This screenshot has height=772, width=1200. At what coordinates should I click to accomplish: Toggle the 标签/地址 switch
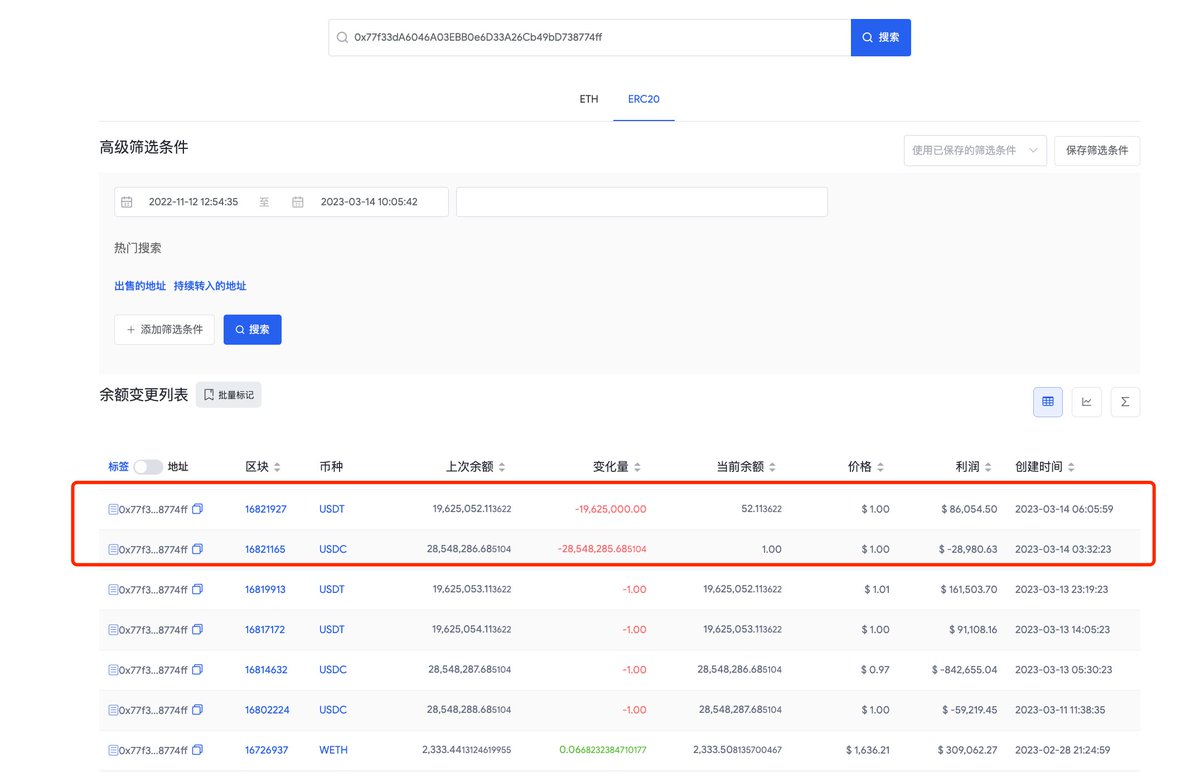(x=148, y=467)
